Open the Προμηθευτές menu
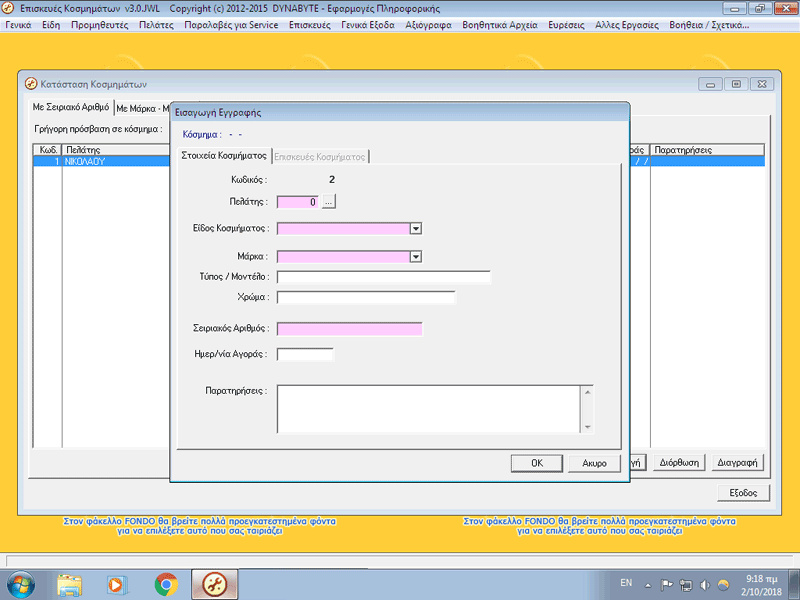Image resolution: width=800 pixels, height=600 pixels. click(x=99, y=25)
